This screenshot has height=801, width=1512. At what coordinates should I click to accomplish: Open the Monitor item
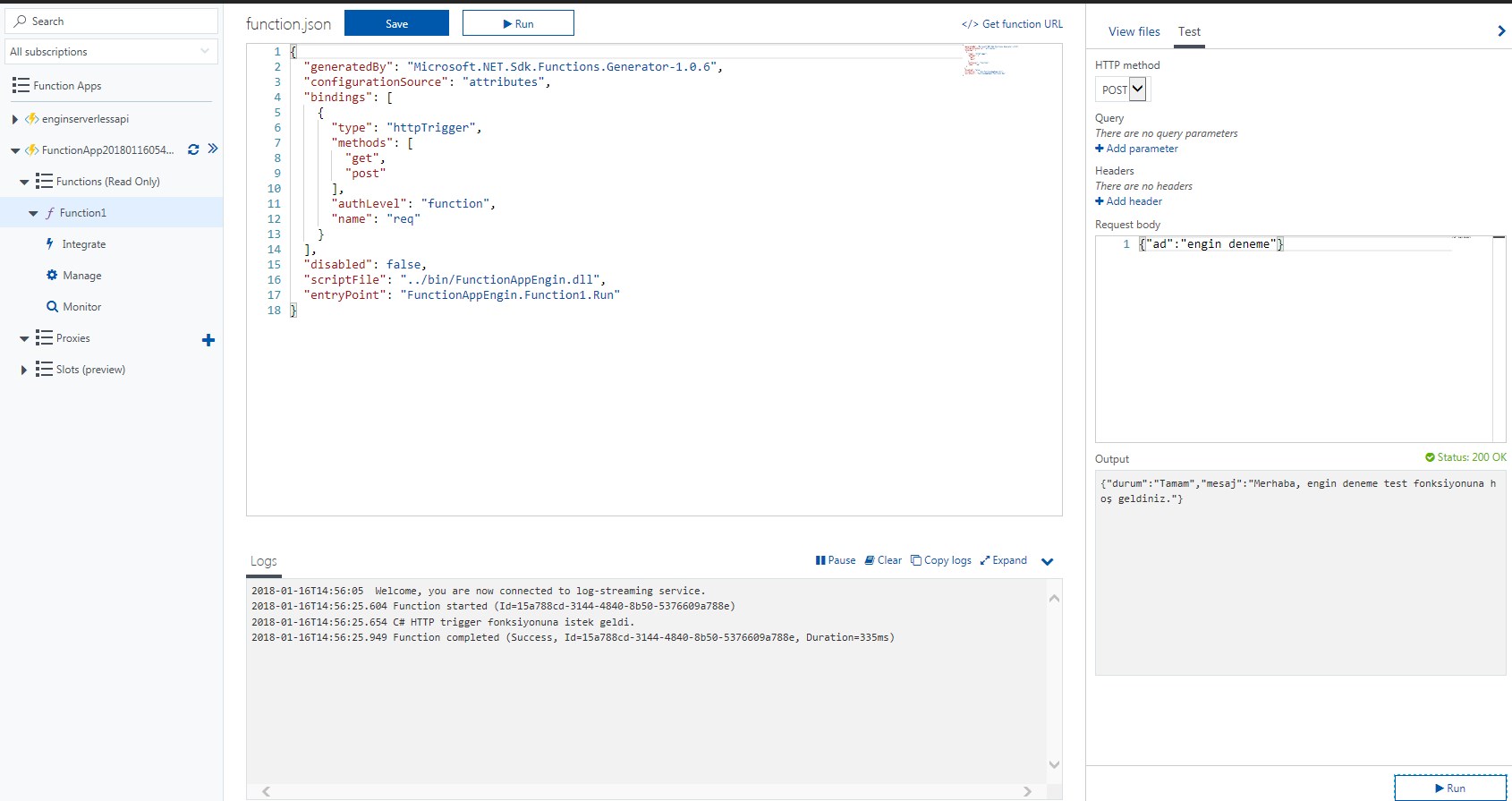coord(81,306)
